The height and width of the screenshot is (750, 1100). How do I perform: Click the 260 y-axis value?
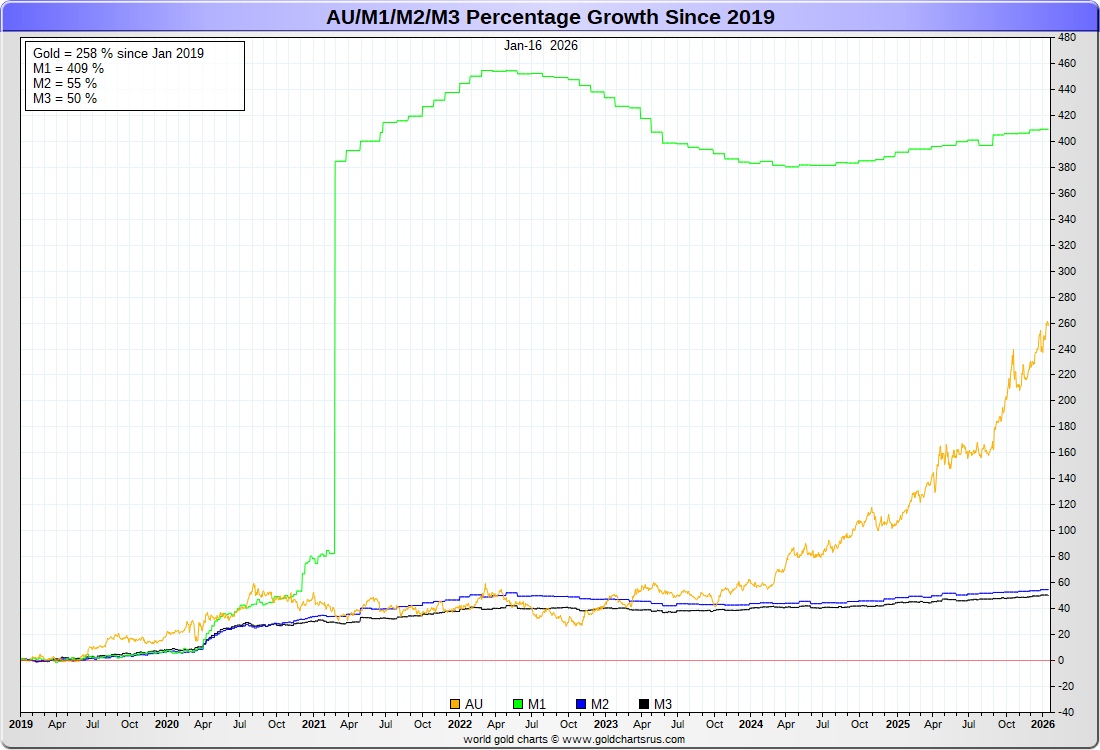[1067, 323]
